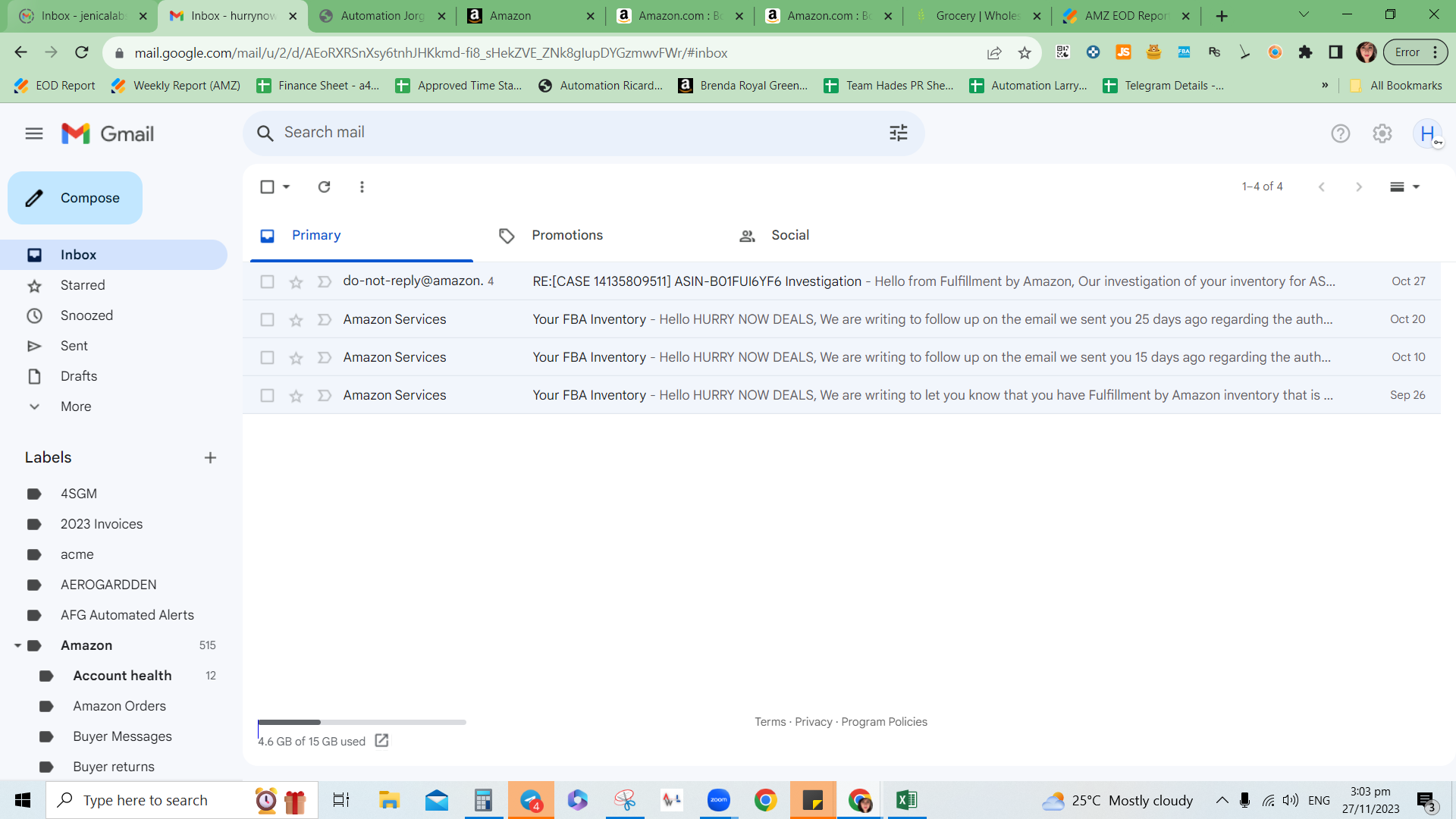Mark the CASE 14135809511 email as important
This screenshot has height=819, width=1456.
point(325,282)
